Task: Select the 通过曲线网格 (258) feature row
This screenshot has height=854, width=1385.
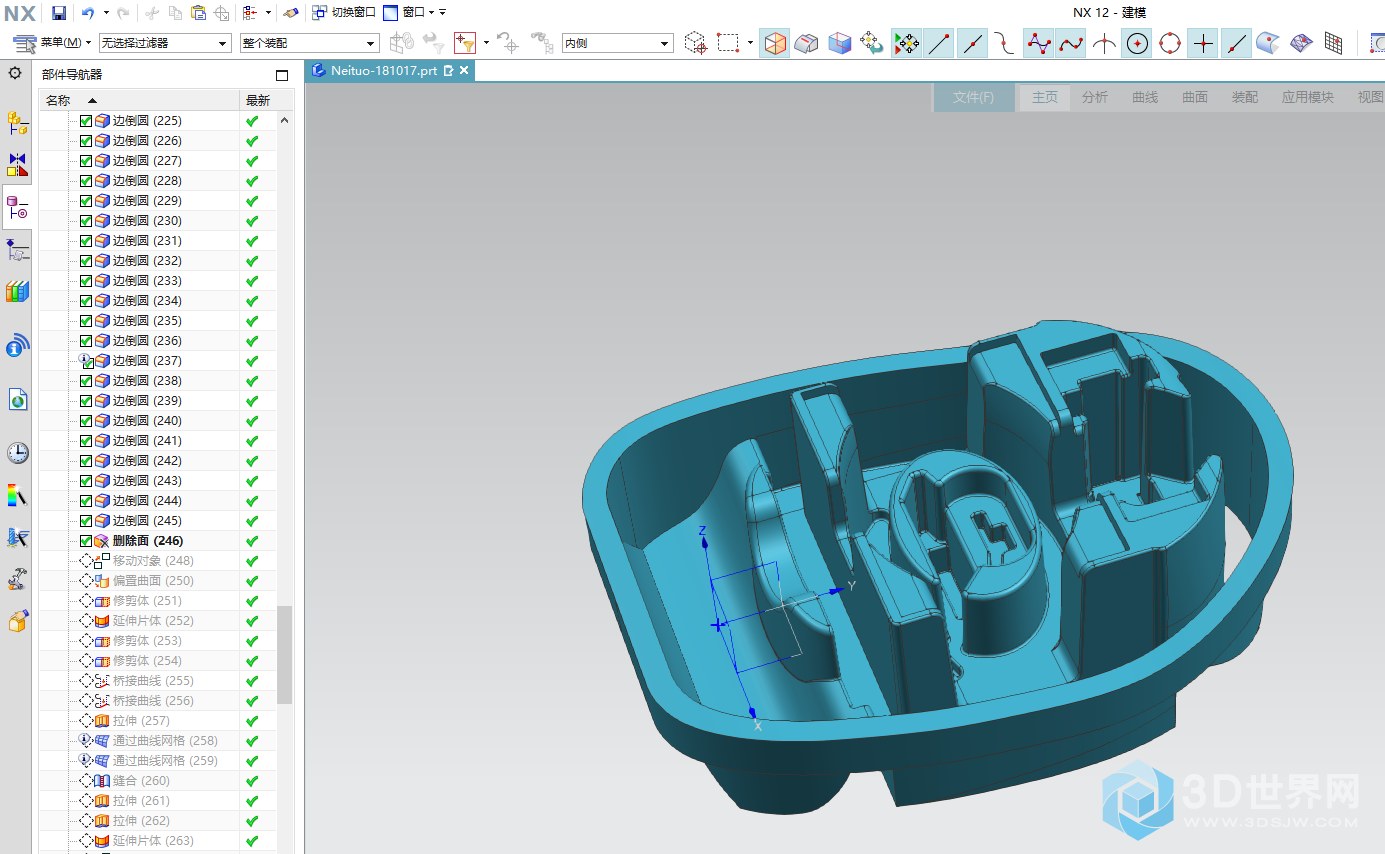Action: coord(157,741)
